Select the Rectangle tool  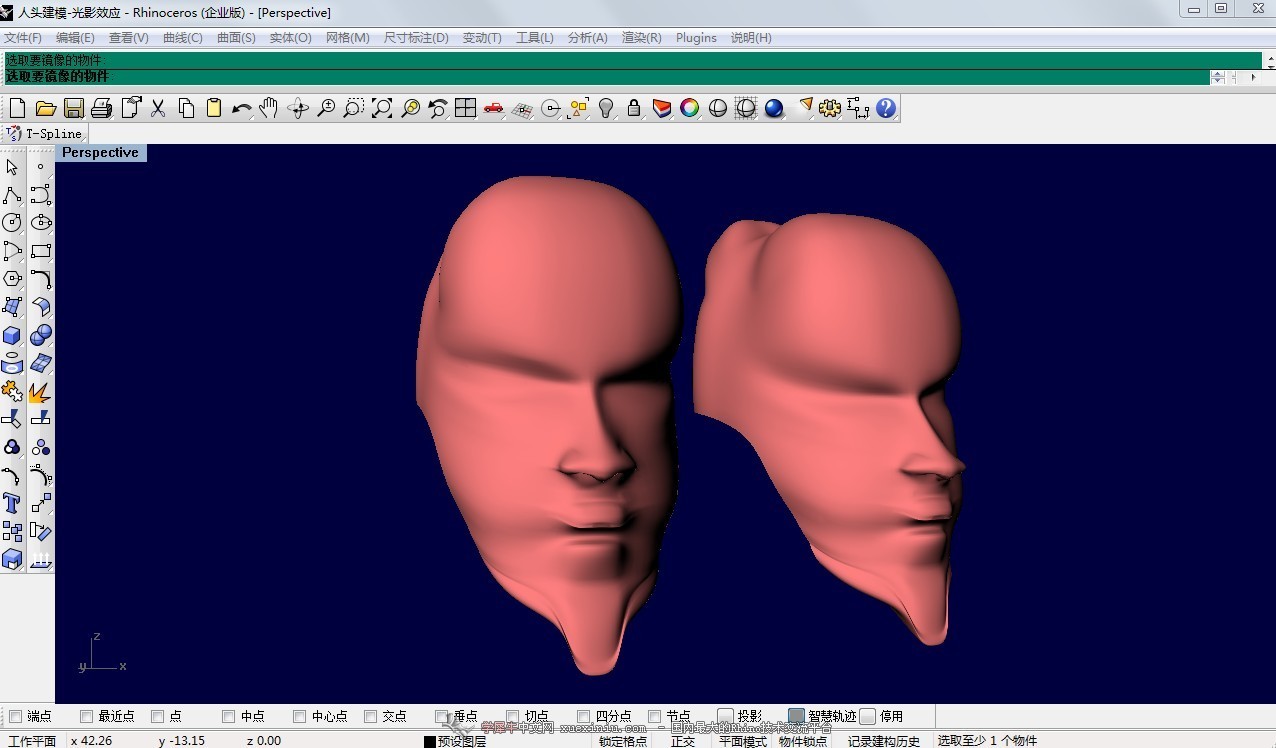pyautogui.click(x=41, y=251)
